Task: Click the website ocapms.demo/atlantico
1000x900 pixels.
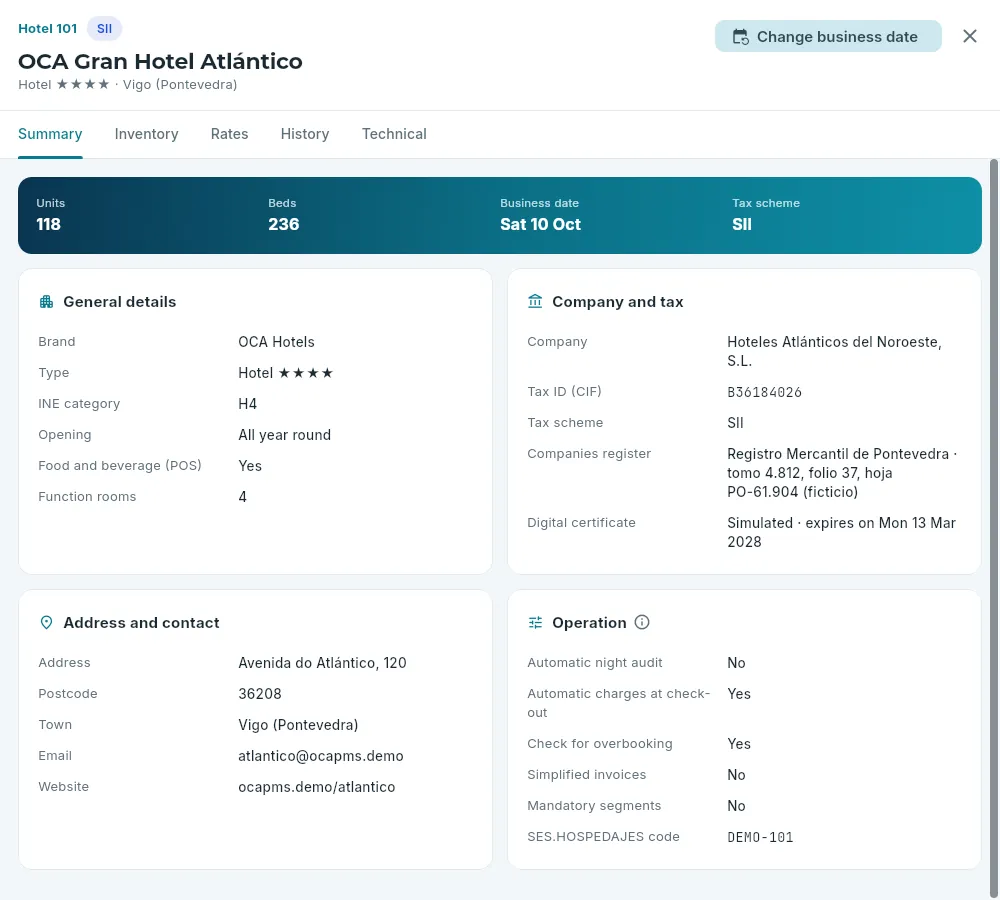Action: [x=317, y=787]
